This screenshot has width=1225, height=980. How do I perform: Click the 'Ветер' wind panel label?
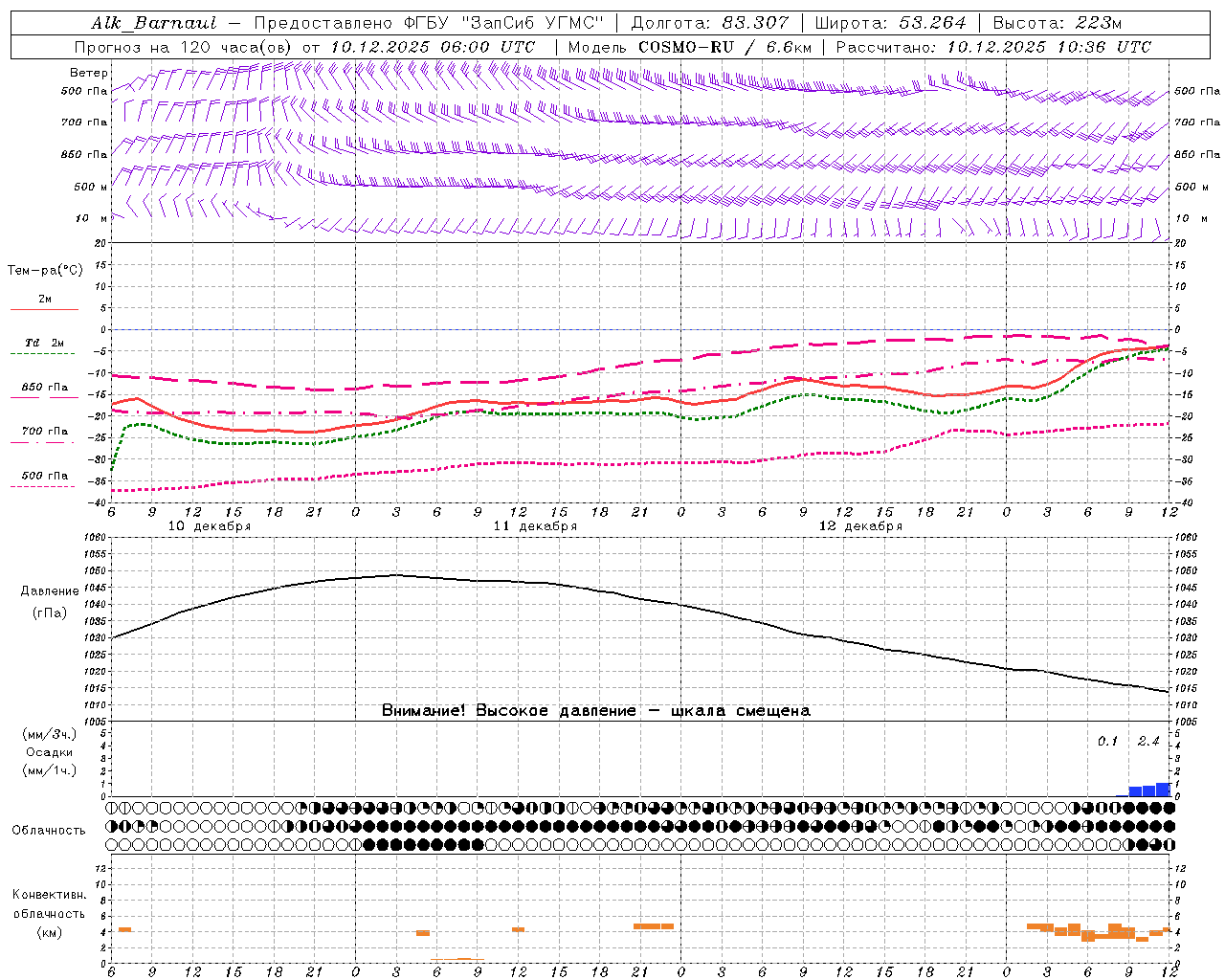point(89,73)
